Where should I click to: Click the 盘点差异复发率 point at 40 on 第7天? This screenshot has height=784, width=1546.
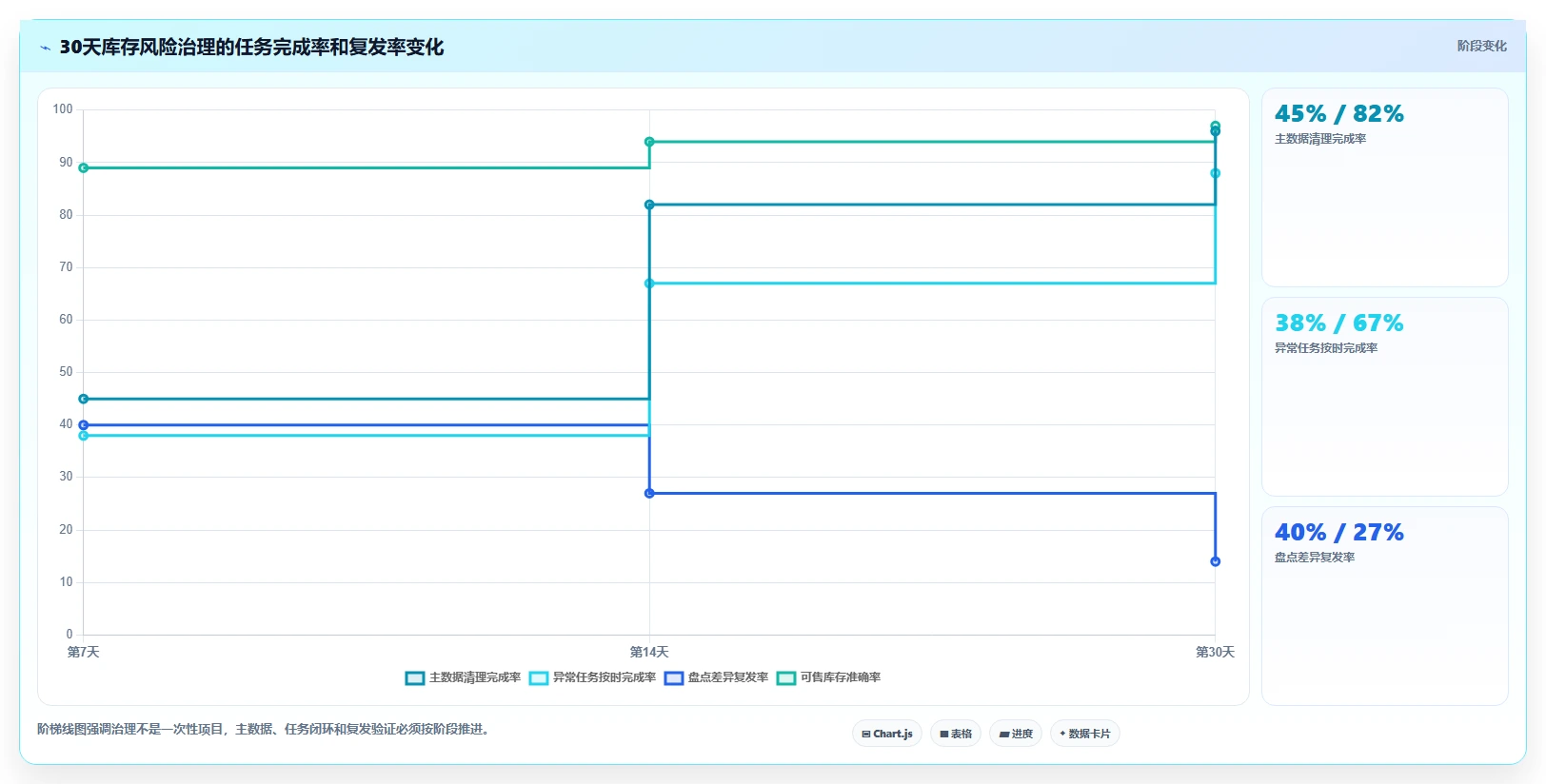pyautogui.click(x=84, y=425)
